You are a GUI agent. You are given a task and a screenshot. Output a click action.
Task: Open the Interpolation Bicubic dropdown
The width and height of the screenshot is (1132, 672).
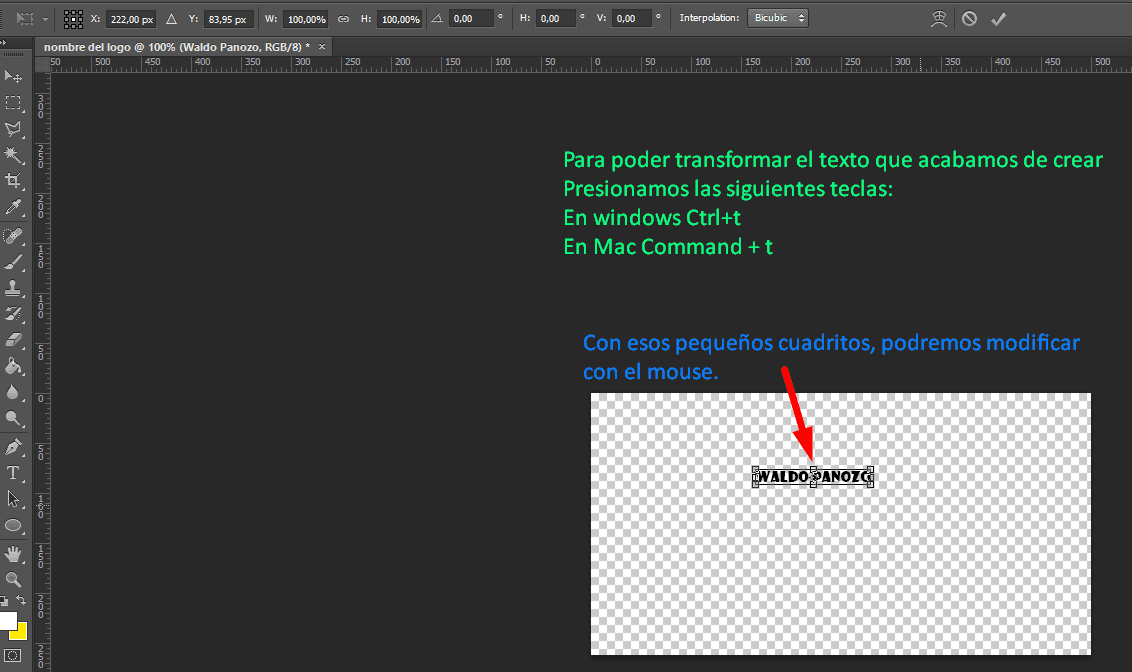pyautogui.click(x=778, y=18)
